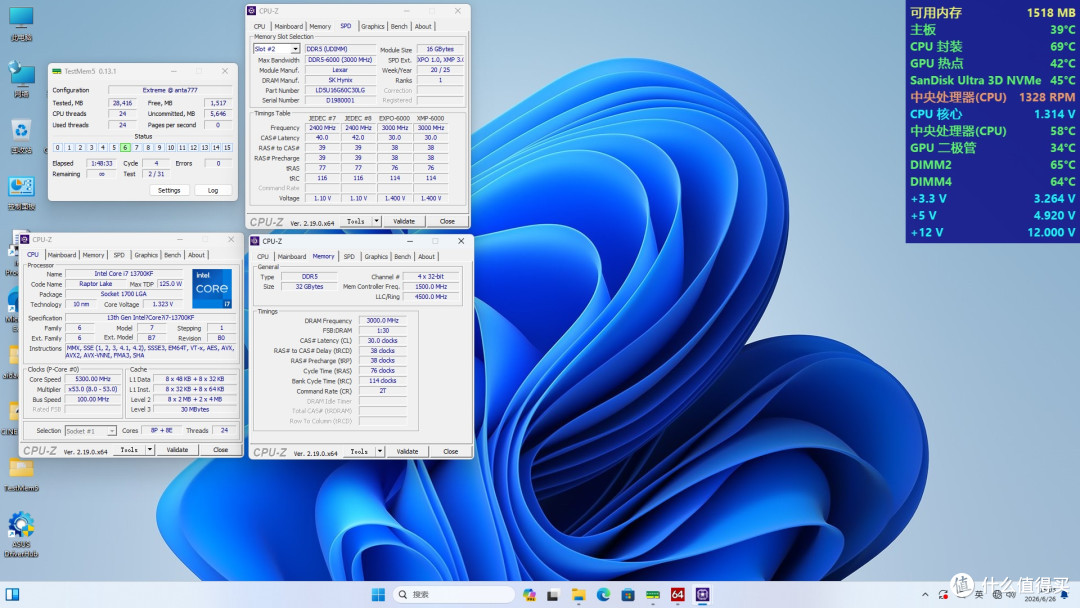Select TestMem5 status thread box 6
The image size is (1080, 608).
click(125, 147)
